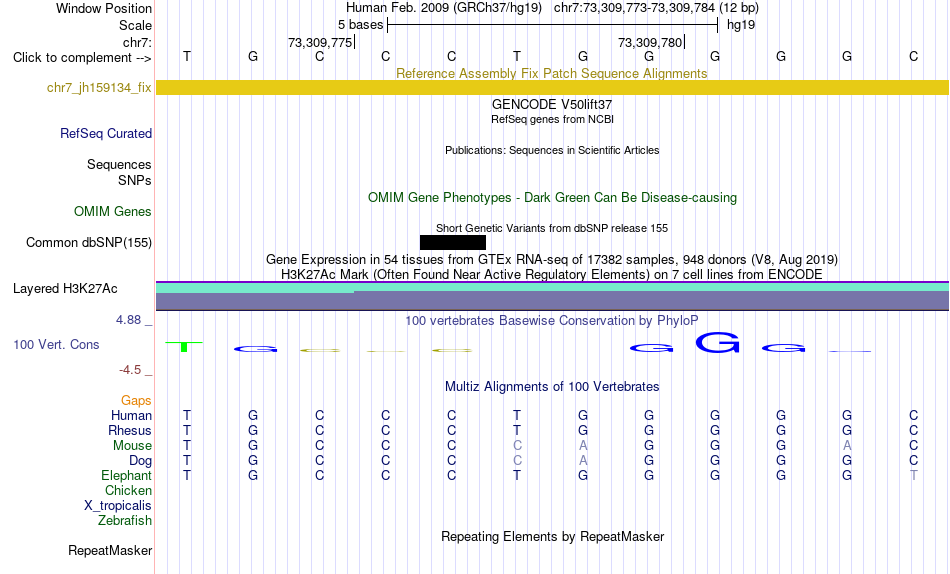Click the black dbSNP variant block

[453, 242]
